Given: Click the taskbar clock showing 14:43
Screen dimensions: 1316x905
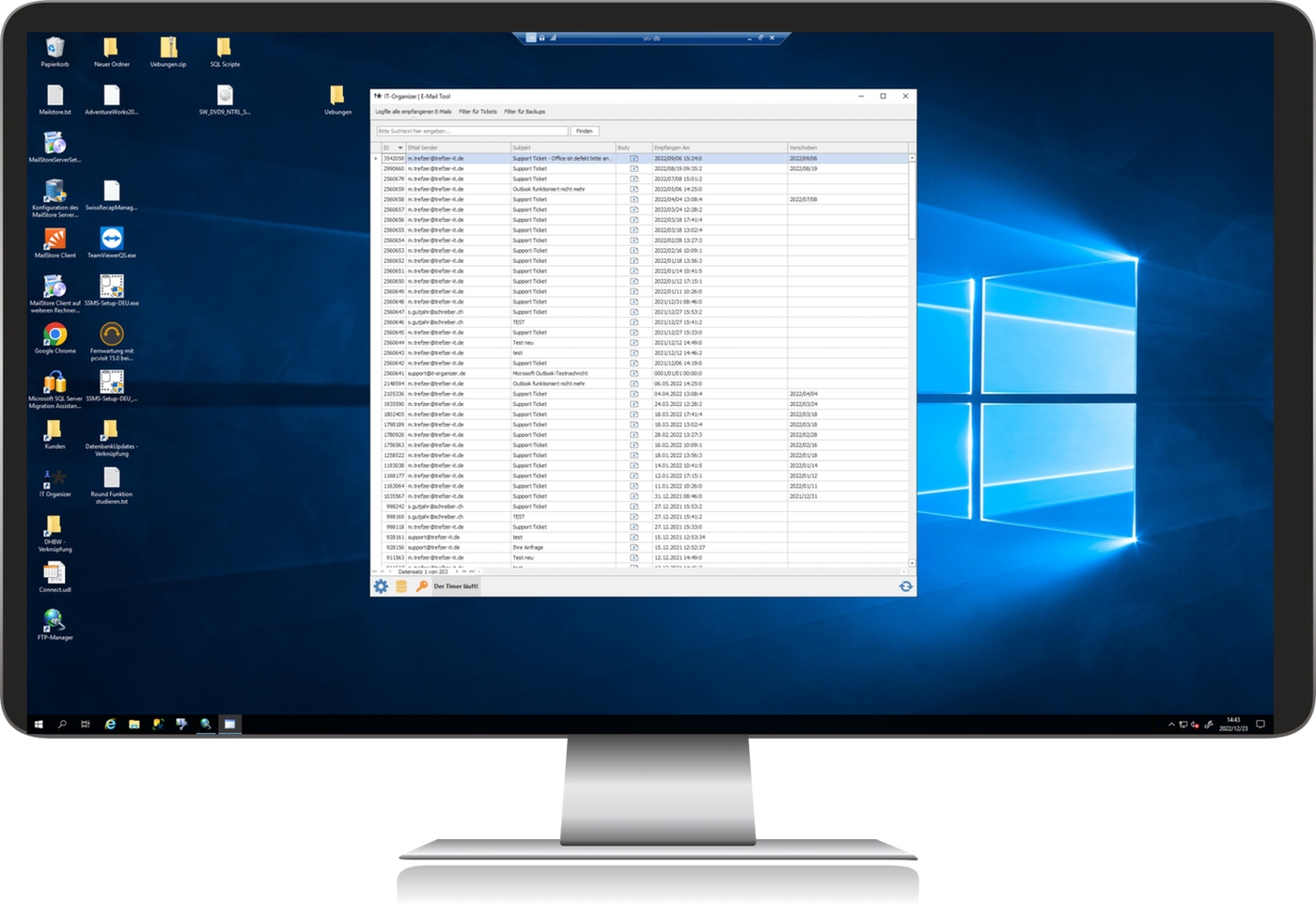Looking at the screenshot, I should pyautogui.click(x=1233, y=724).
